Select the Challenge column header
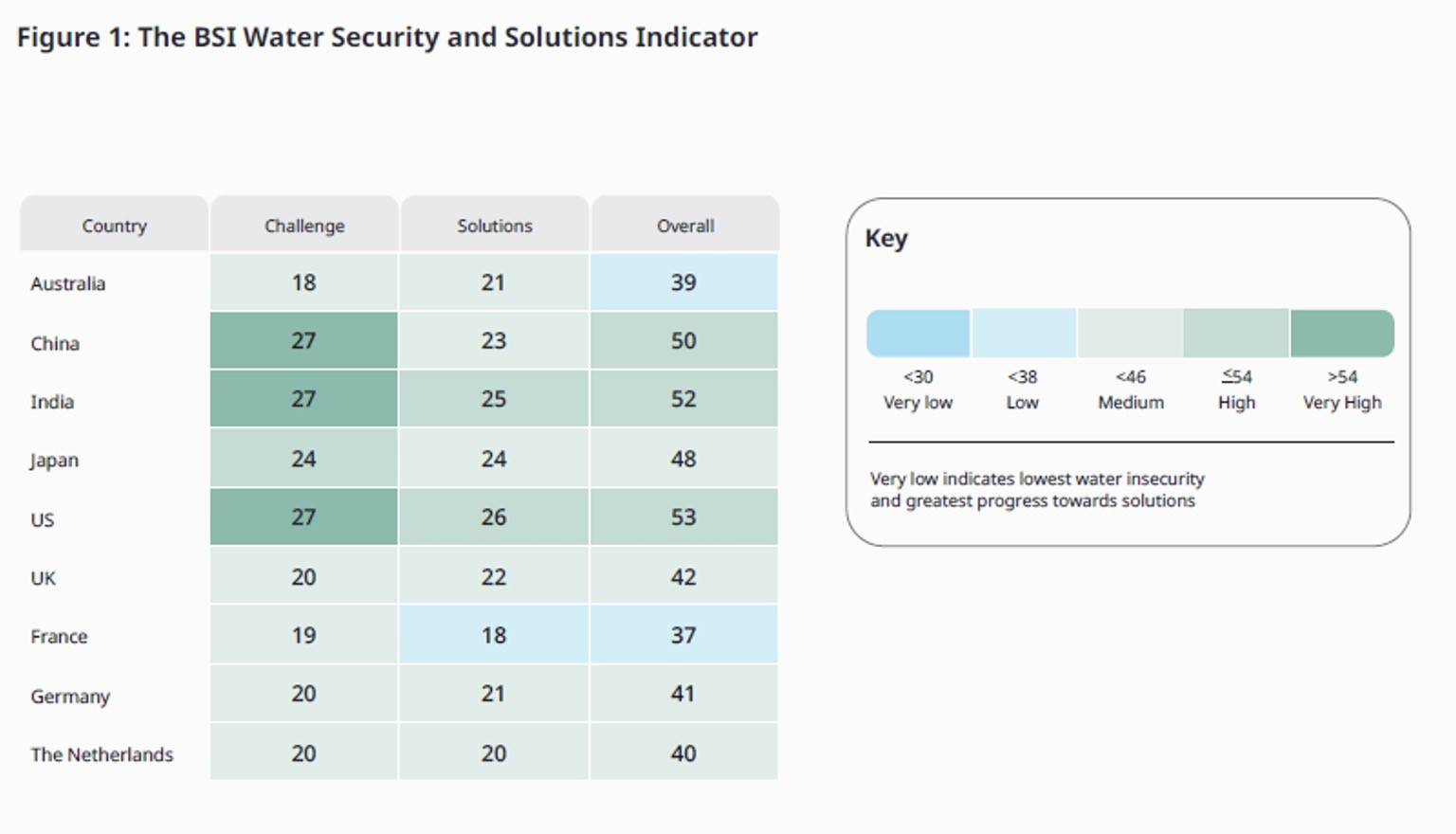 tap(304, 226)
